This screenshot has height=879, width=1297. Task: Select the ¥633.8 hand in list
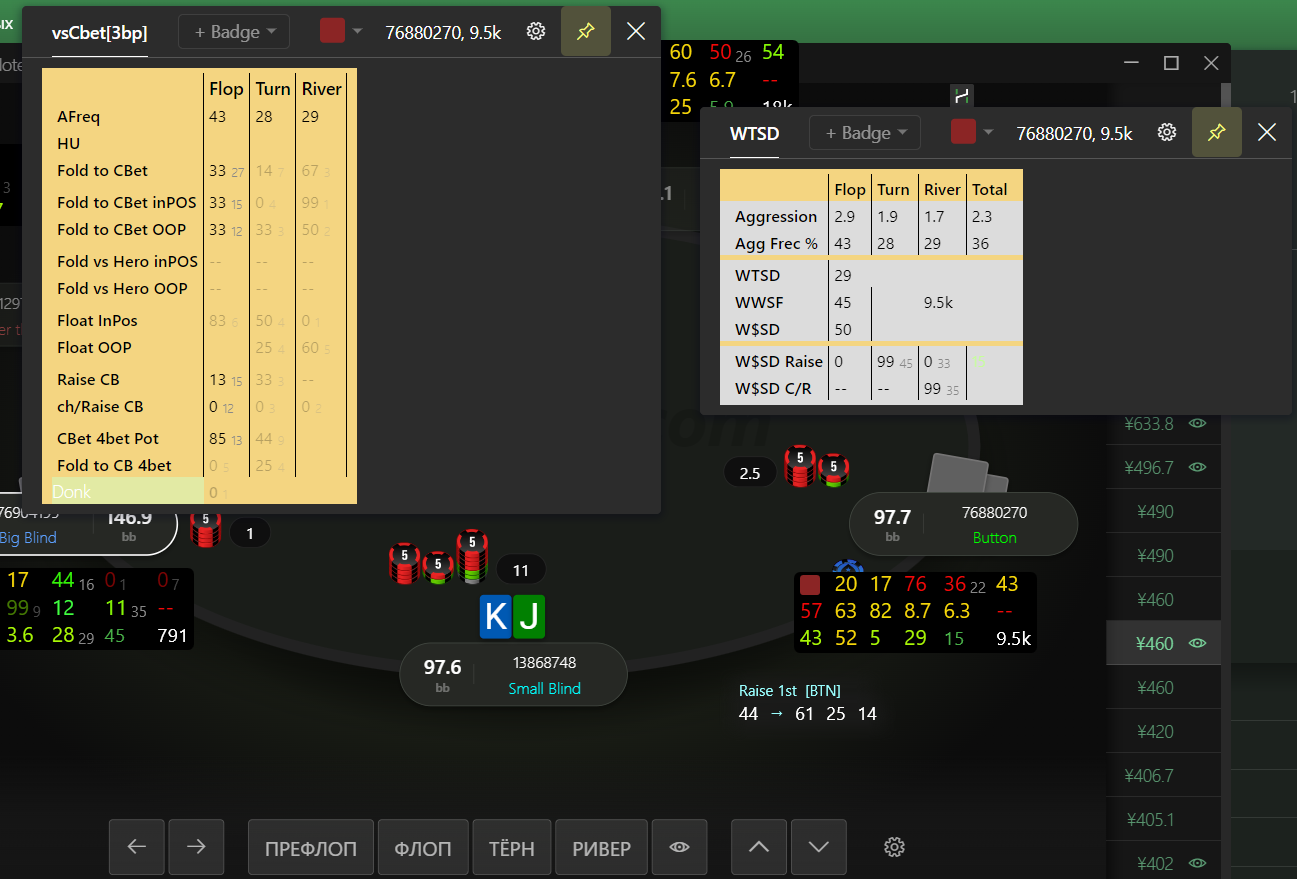pyautogui.click(x=1164, y=423)
